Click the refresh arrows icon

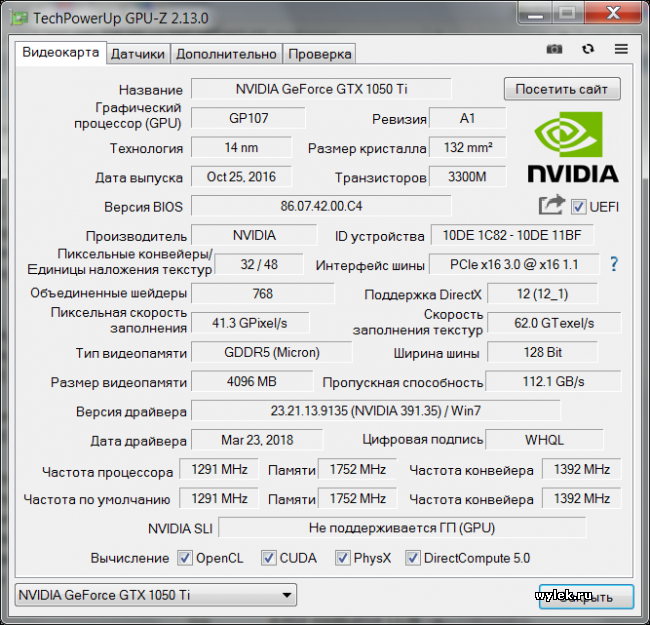pos(588,49)
